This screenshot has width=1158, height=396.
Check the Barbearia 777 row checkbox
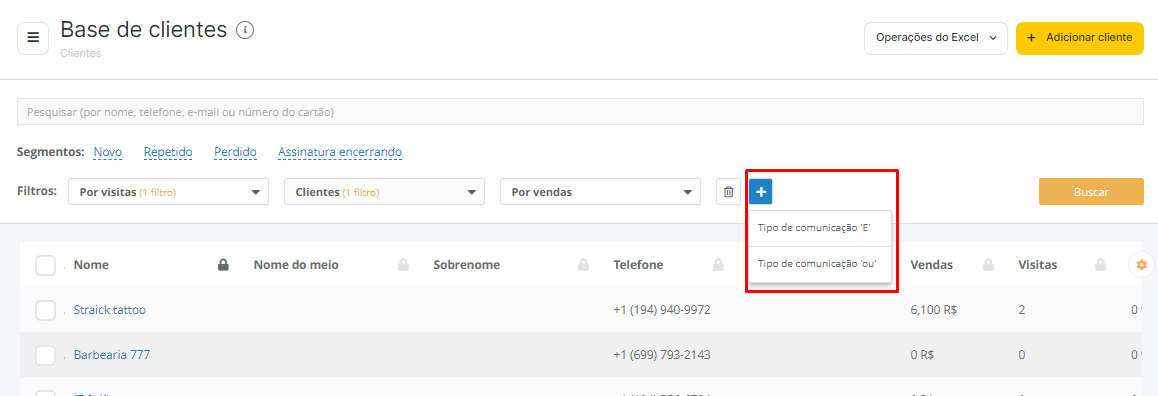click(x=46, y=355)
